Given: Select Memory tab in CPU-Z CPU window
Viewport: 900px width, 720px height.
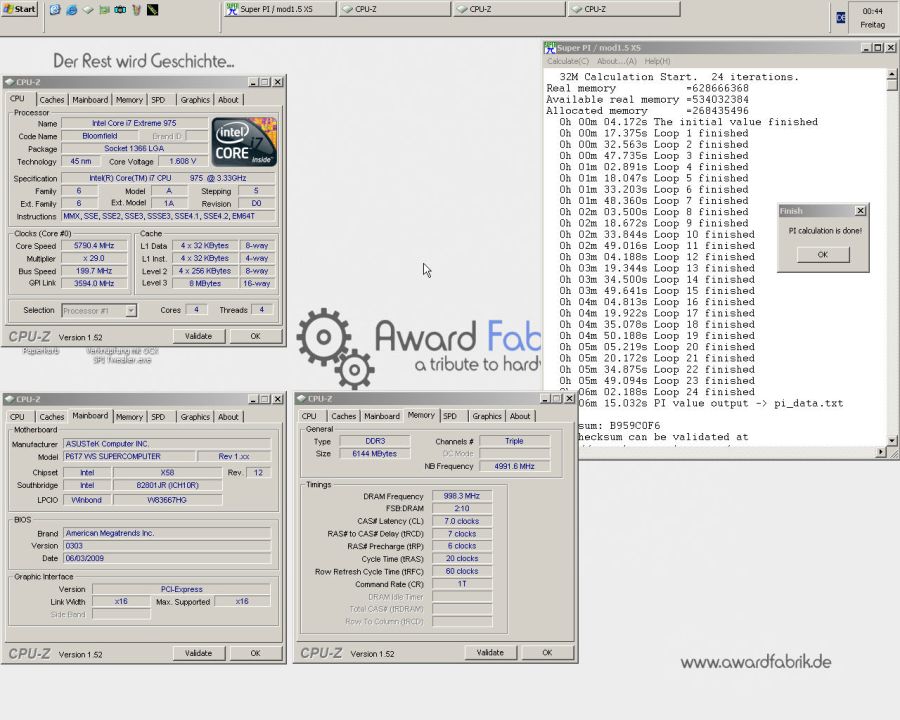Looking at the screenshot, I should tap(129, 100).
